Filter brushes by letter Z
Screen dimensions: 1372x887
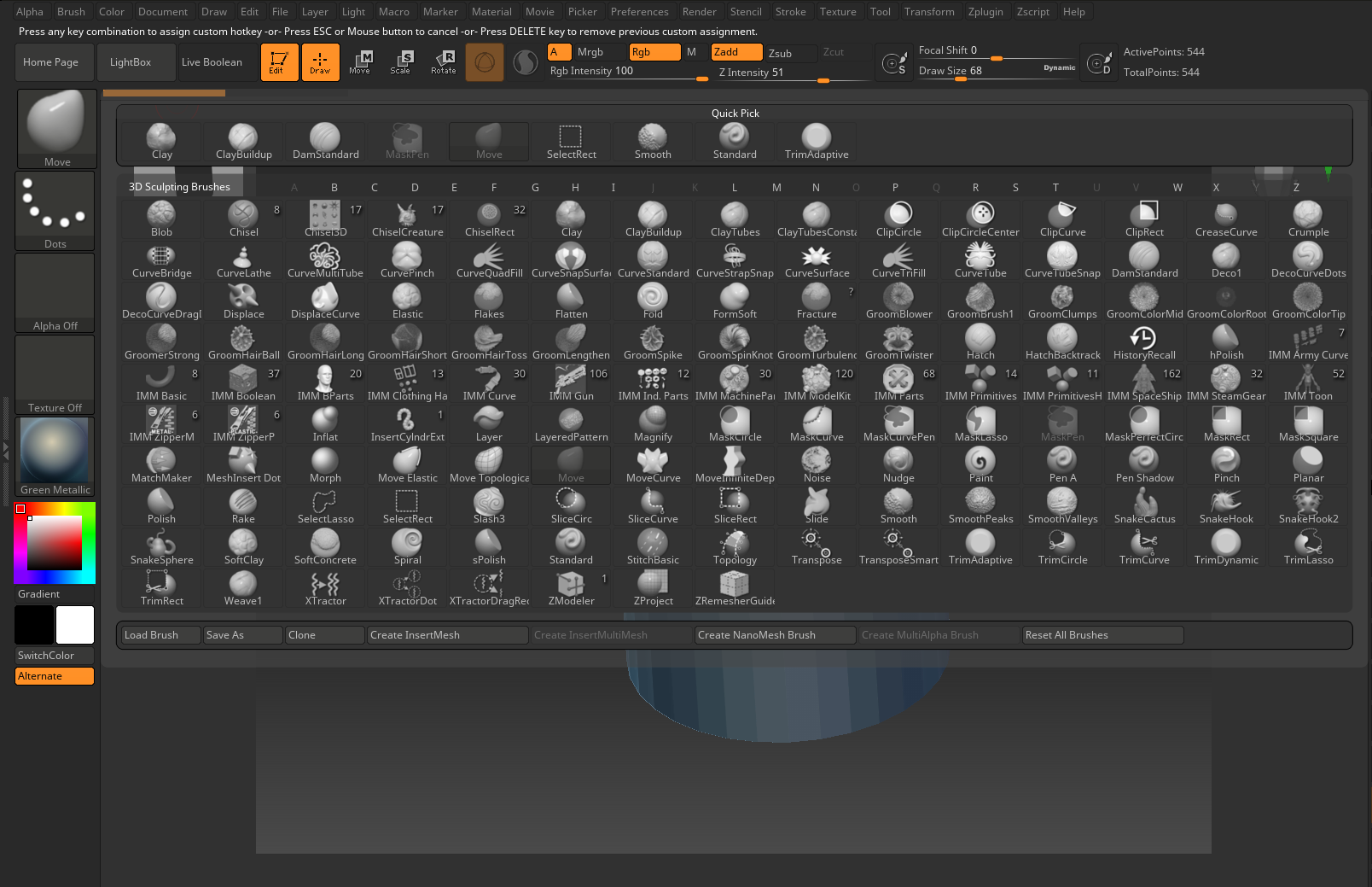click(1296, 187)
